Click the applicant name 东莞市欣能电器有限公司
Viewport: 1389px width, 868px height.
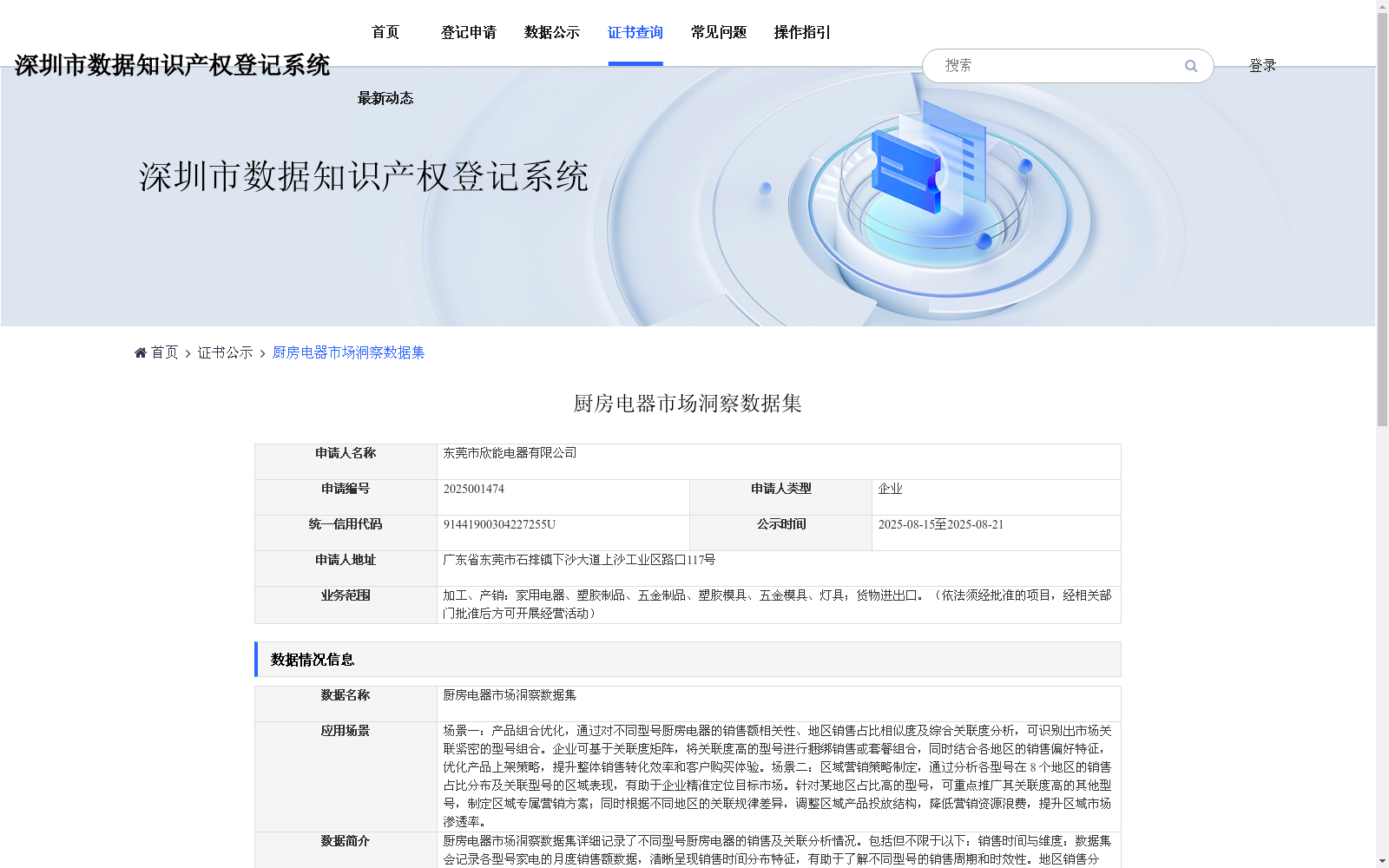click(510, 453)
